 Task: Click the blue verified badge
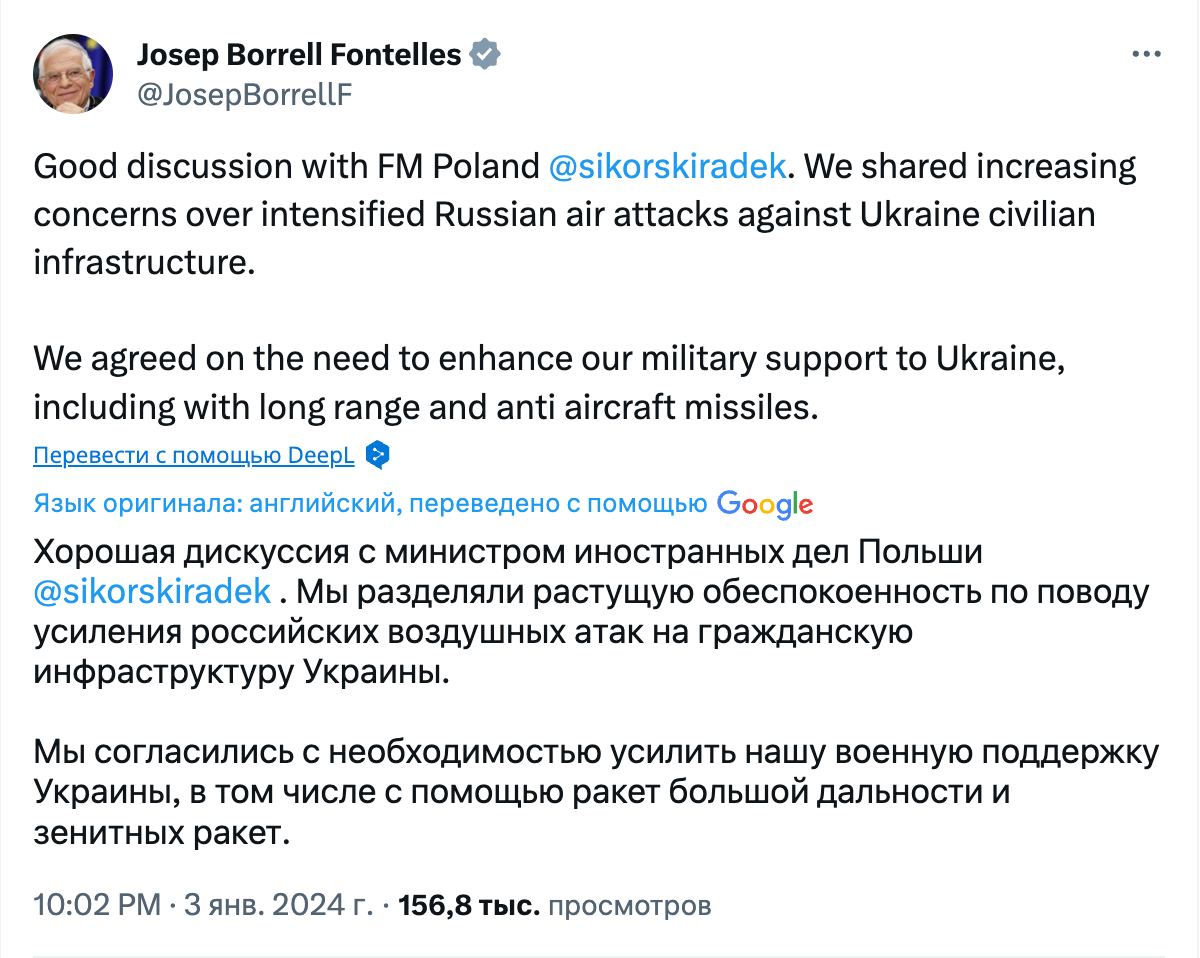(485, 54)
